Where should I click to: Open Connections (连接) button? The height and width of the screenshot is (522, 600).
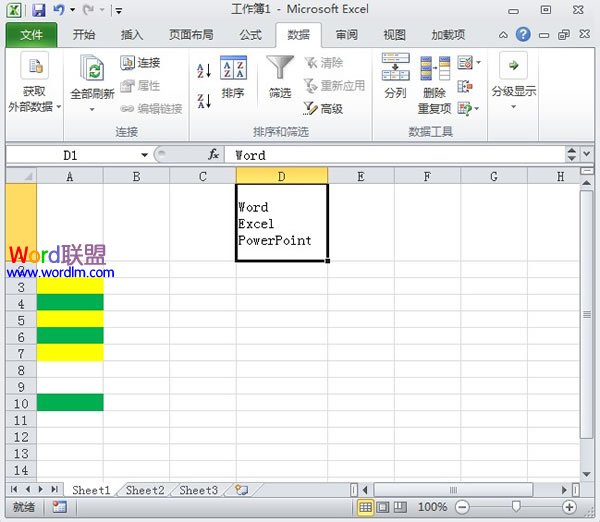pyautogui.click(x=140, y=62)
